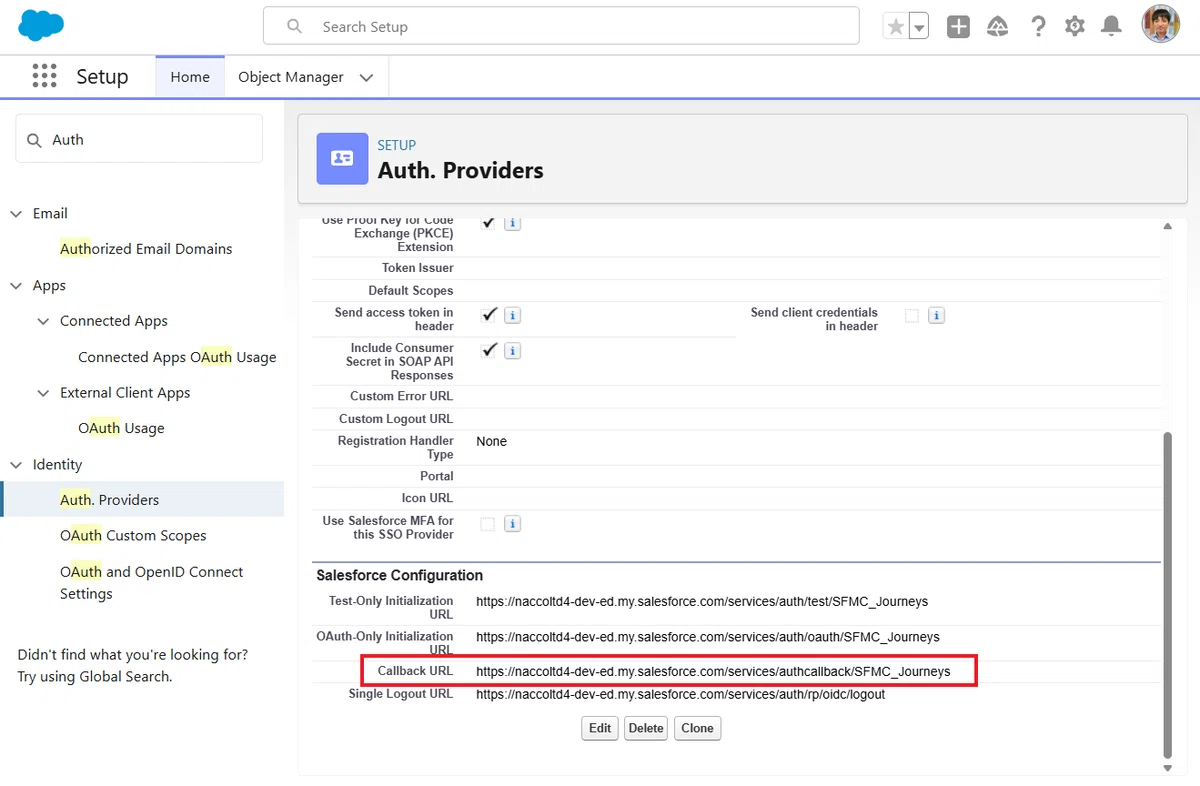Click the Clone button
The image size is (1200, 786).
point(697,728)
